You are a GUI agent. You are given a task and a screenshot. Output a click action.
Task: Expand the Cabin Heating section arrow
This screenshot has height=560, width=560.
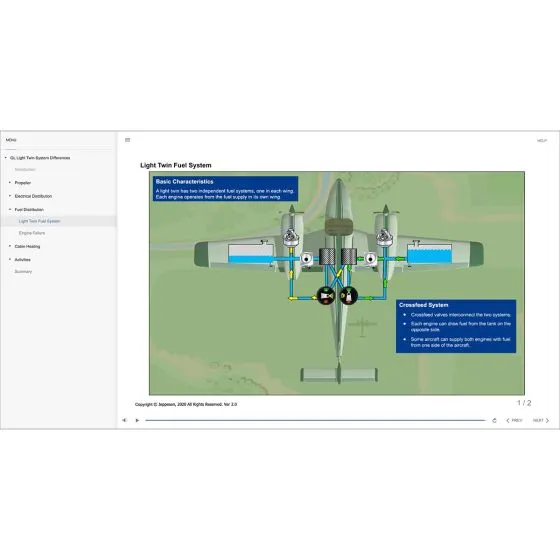coord(10,246)
